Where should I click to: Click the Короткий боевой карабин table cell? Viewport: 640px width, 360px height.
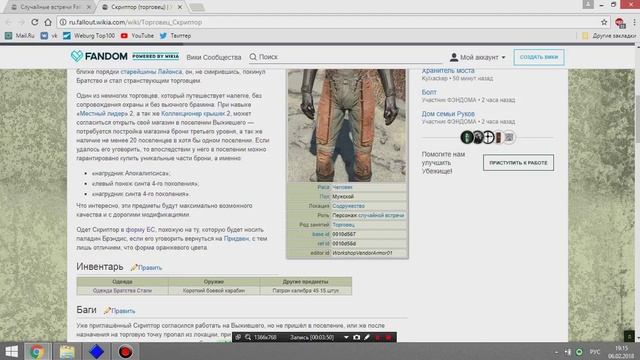point(214,291)
